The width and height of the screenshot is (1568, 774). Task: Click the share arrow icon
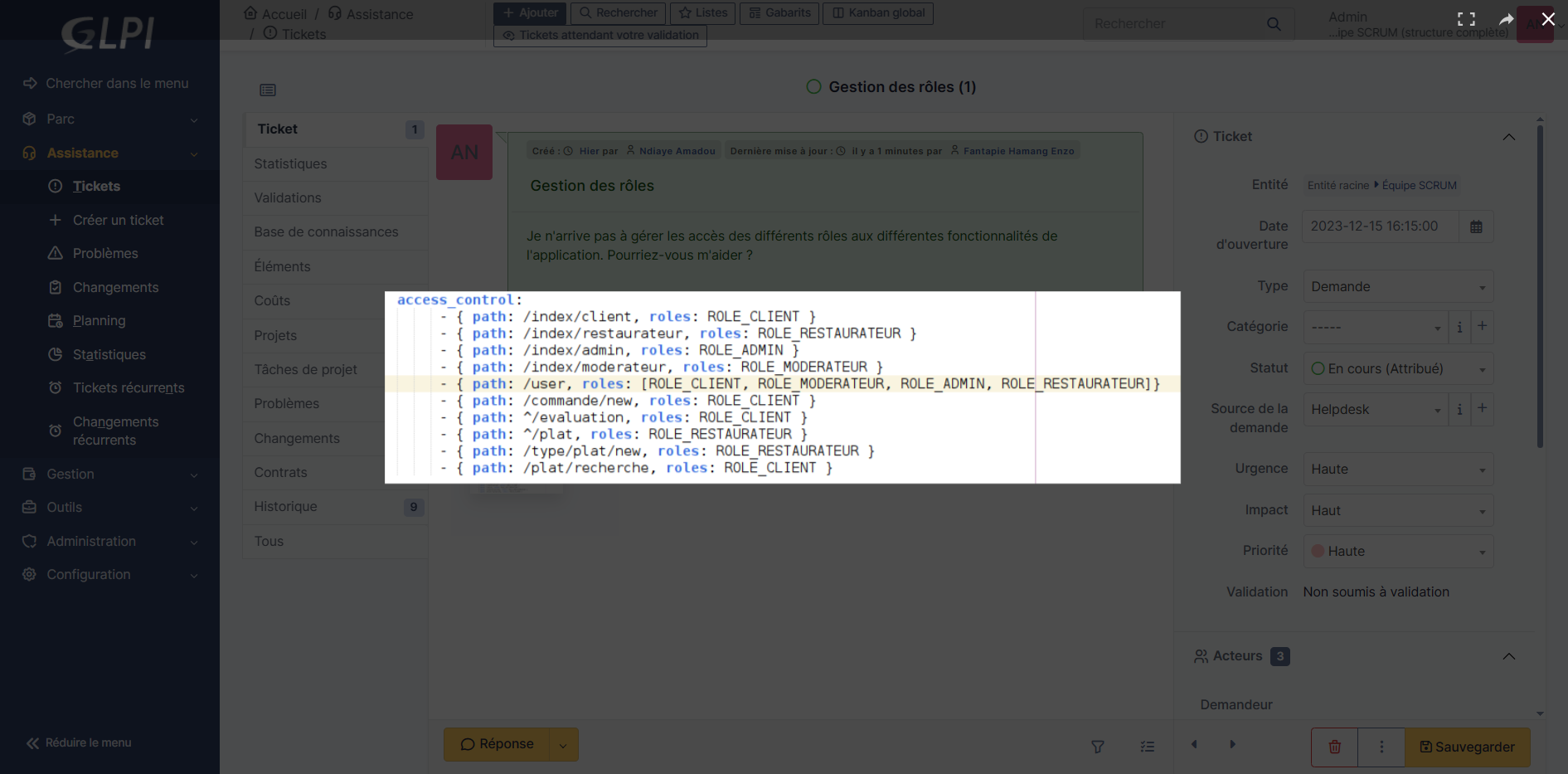click(x=1507, y=19)
